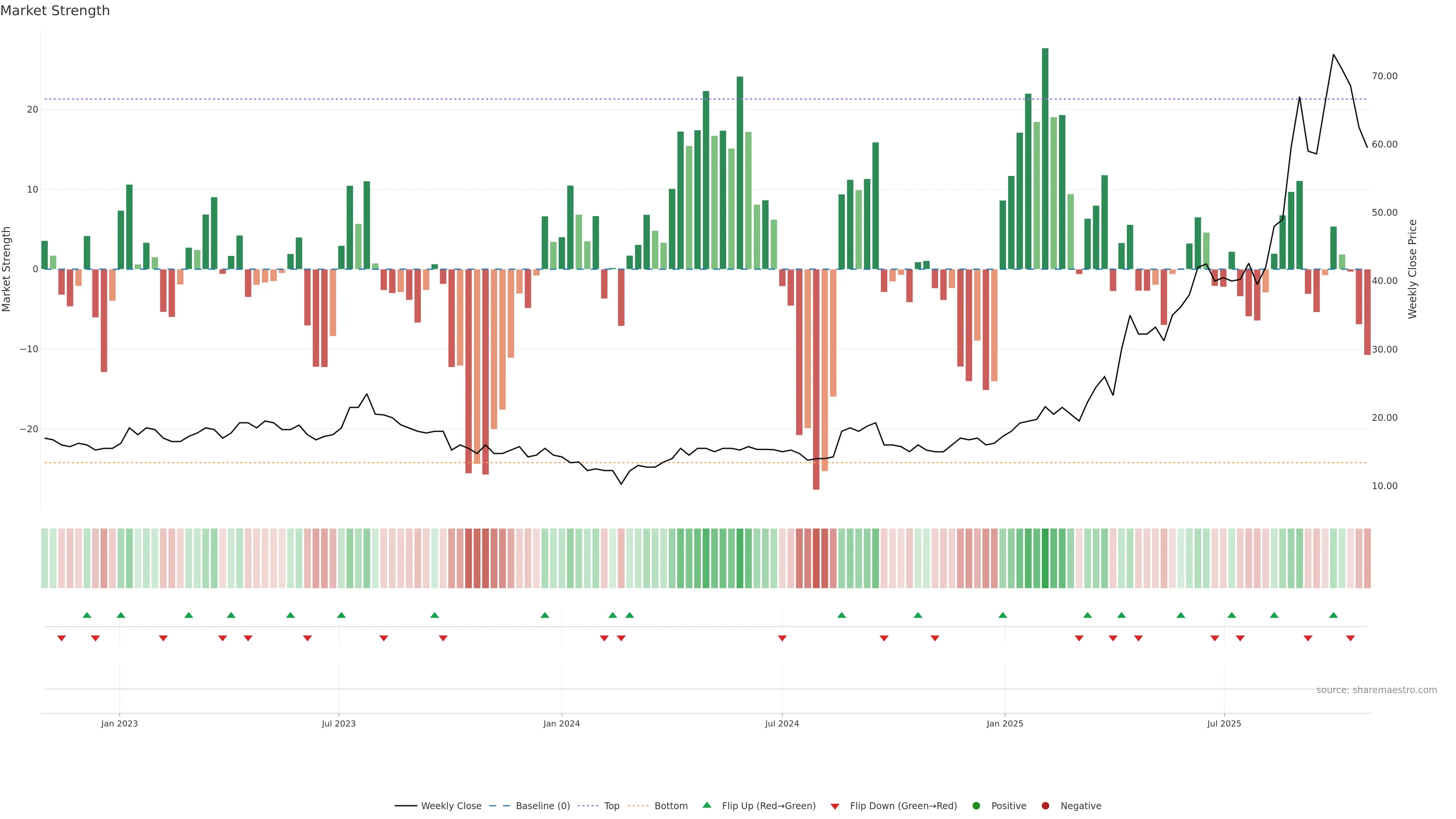The width and height of the screenshot is (1456, 819).
Task: Toggle the Top legend entry label
Action: pyautogui.click(x=612, y=805)
